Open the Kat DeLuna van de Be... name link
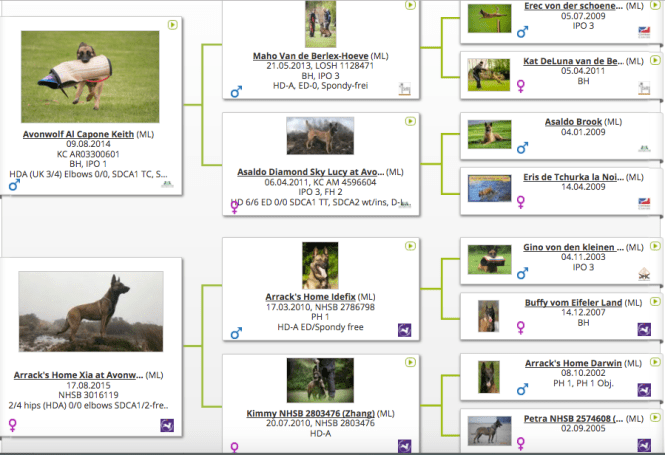Image resolution: width=665 pixels, height=455 pixels. click(573, 61)
